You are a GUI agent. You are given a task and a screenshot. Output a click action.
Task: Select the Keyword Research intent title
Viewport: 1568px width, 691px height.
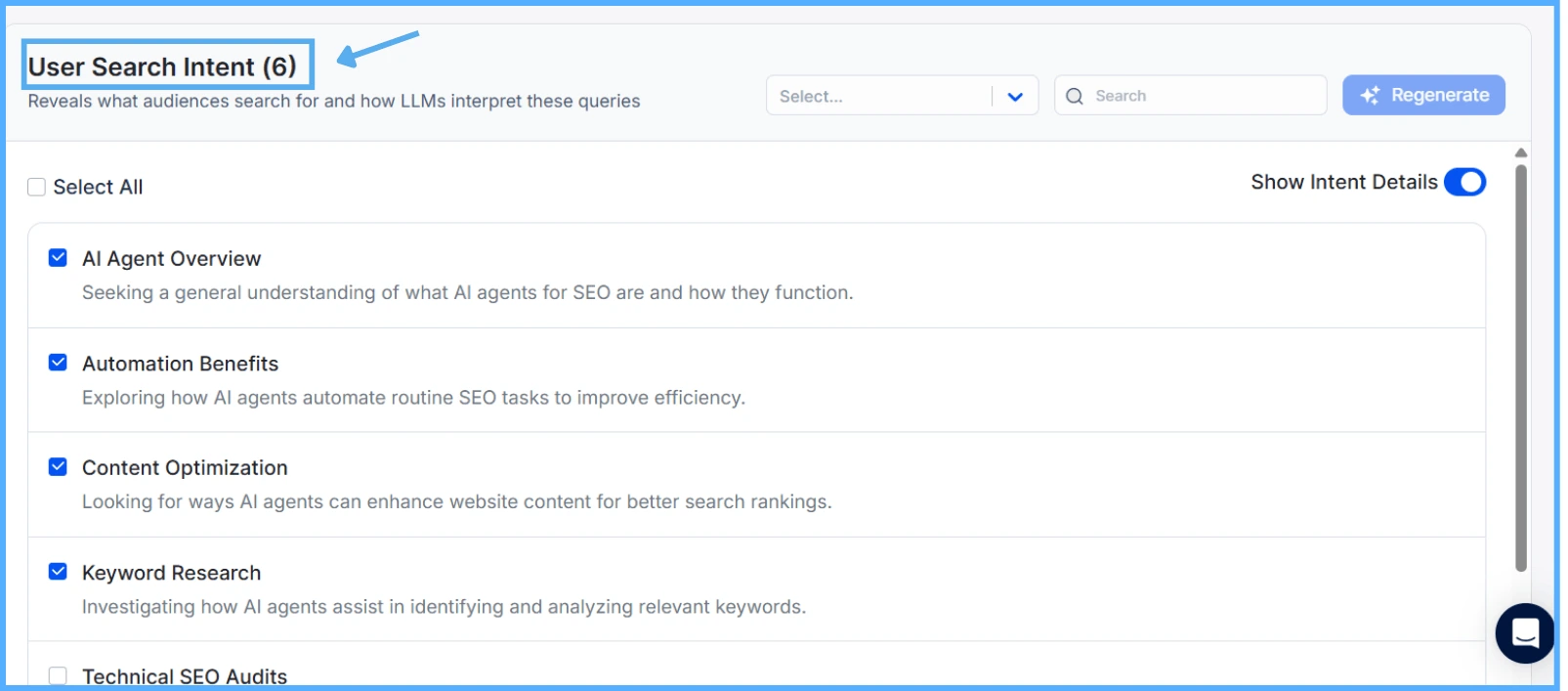point(172,573)
